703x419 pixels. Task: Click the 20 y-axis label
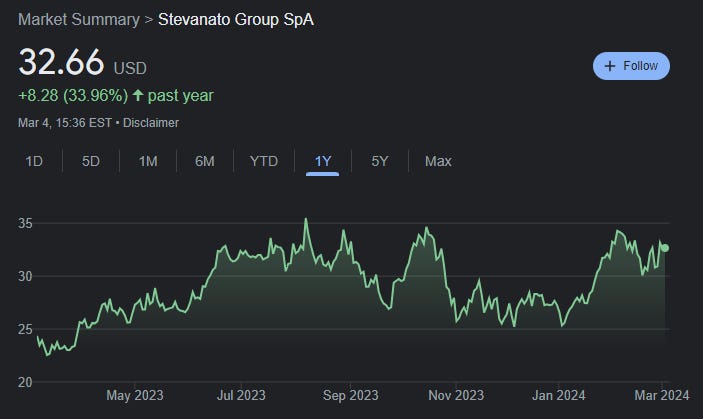pyautogui.click(x=25, y=382)
